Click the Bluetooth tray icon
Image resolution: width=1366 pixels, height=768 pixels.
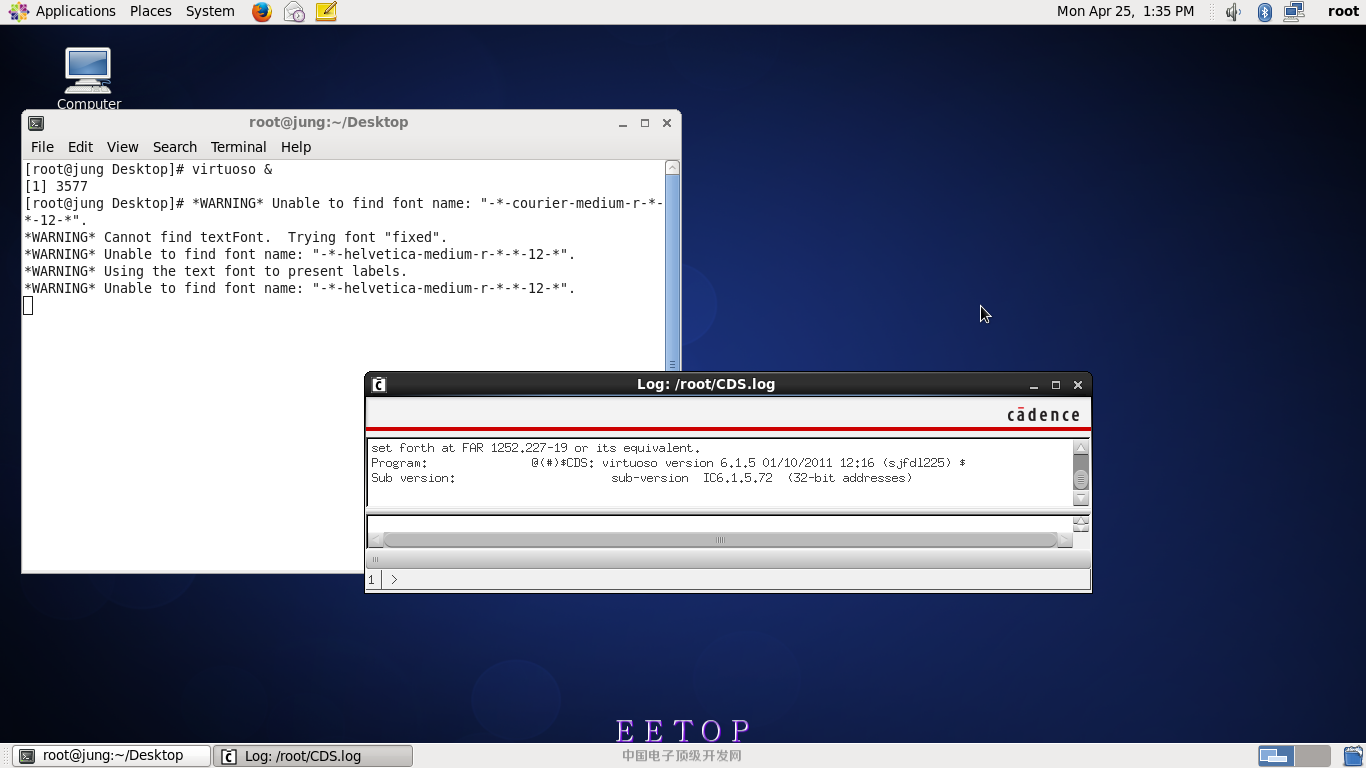(1264, 12)
